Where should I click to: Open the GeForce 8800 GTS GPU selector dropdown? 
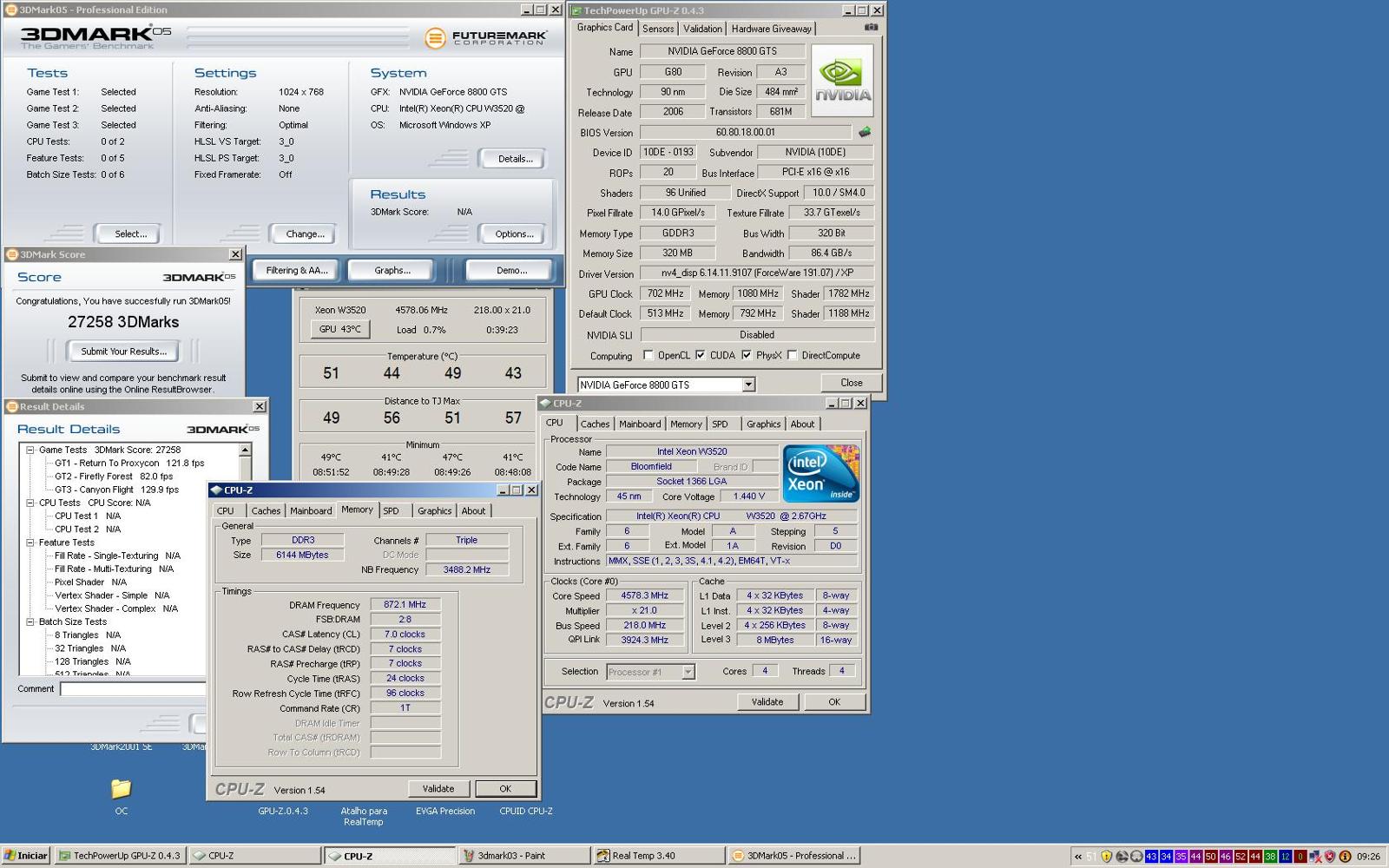(x=748, y=385)
